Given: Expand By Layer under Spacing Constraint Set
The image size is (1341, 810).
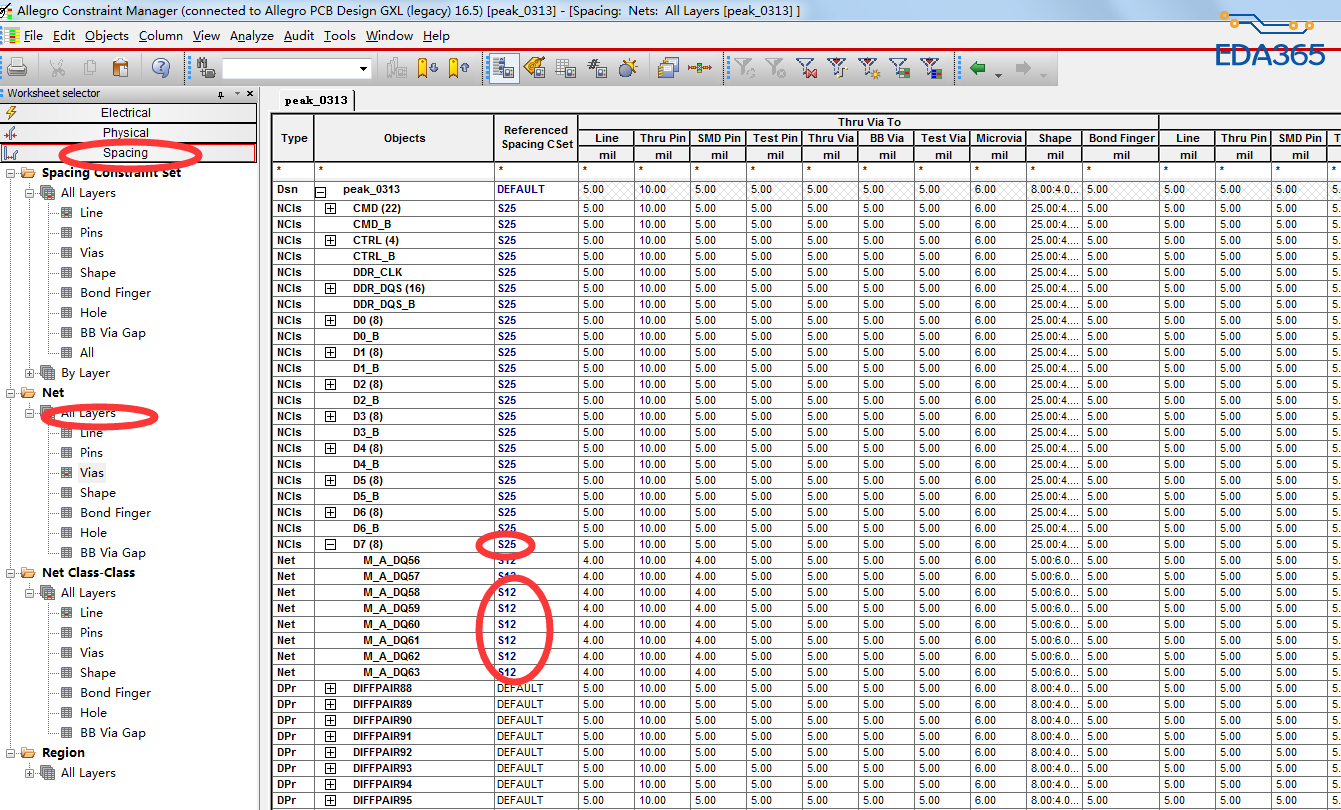Looking at the screenshot, I should [x=30, y=373].
